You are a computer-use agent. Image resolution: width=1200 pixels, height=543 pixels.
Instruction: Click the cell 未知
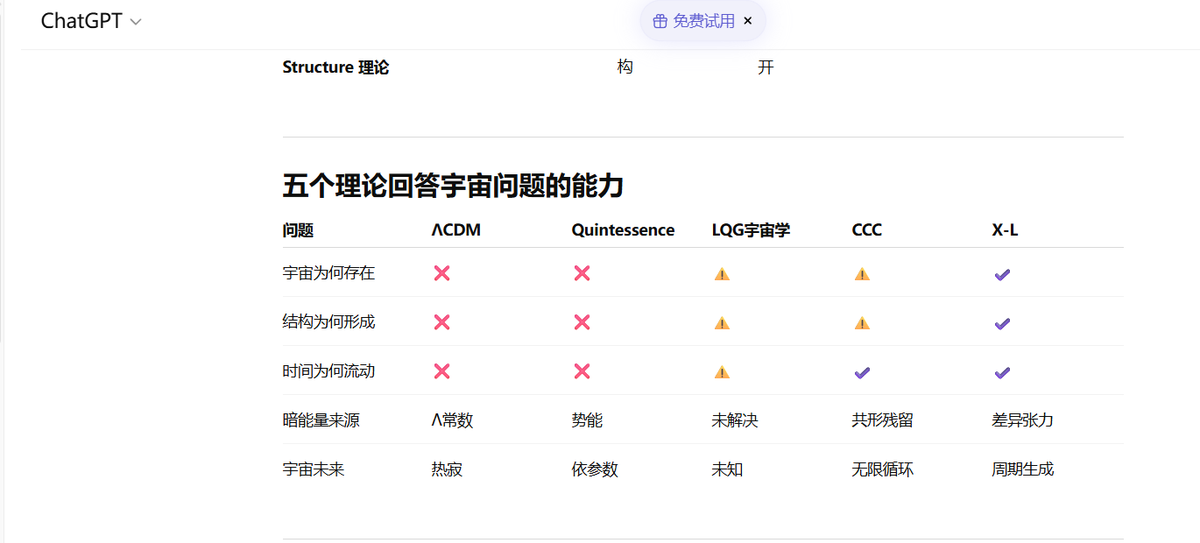coord(727,469)
